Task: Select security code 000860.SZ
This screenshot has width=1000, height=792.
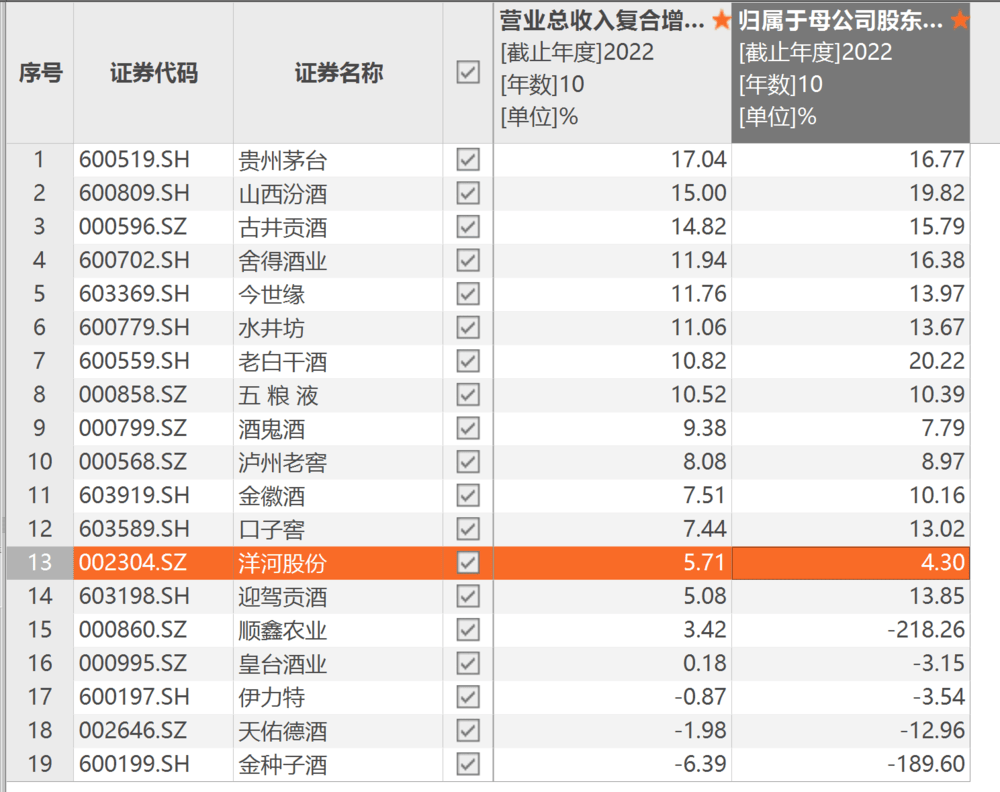Action: click(133, 630)
